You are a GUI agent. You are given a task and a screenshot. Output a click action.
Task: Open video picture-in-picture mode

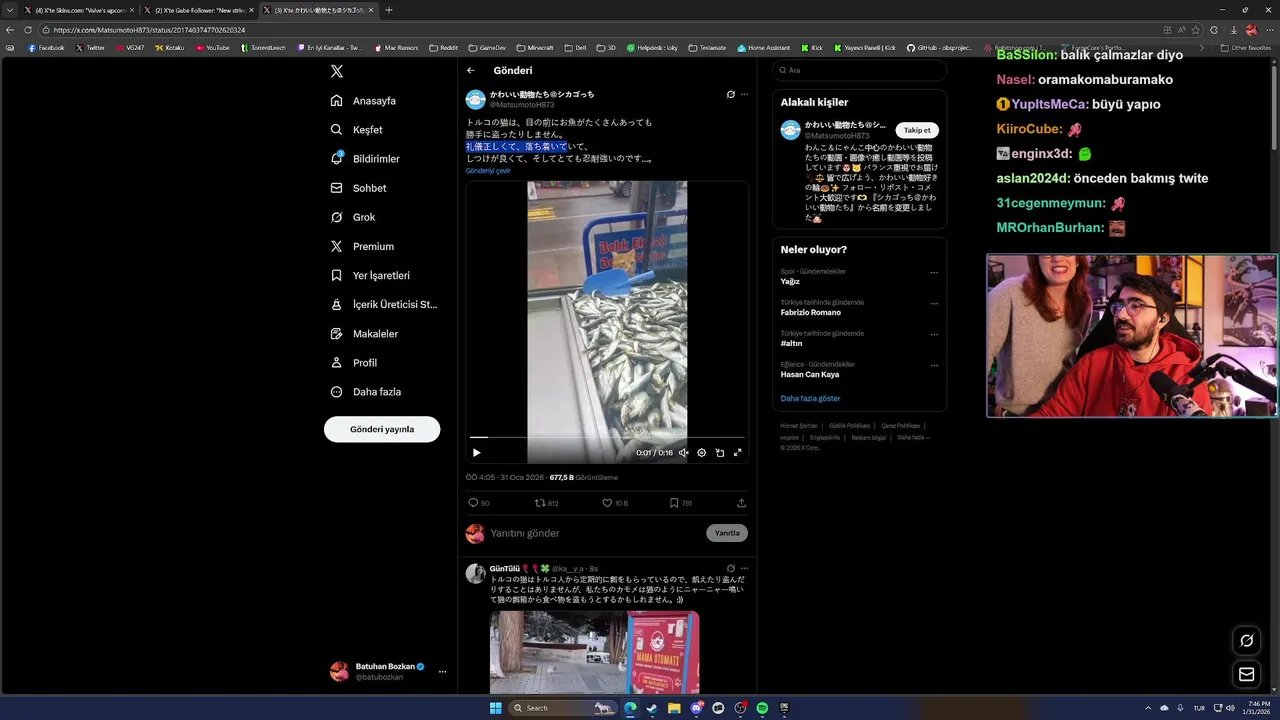point(720,453)
